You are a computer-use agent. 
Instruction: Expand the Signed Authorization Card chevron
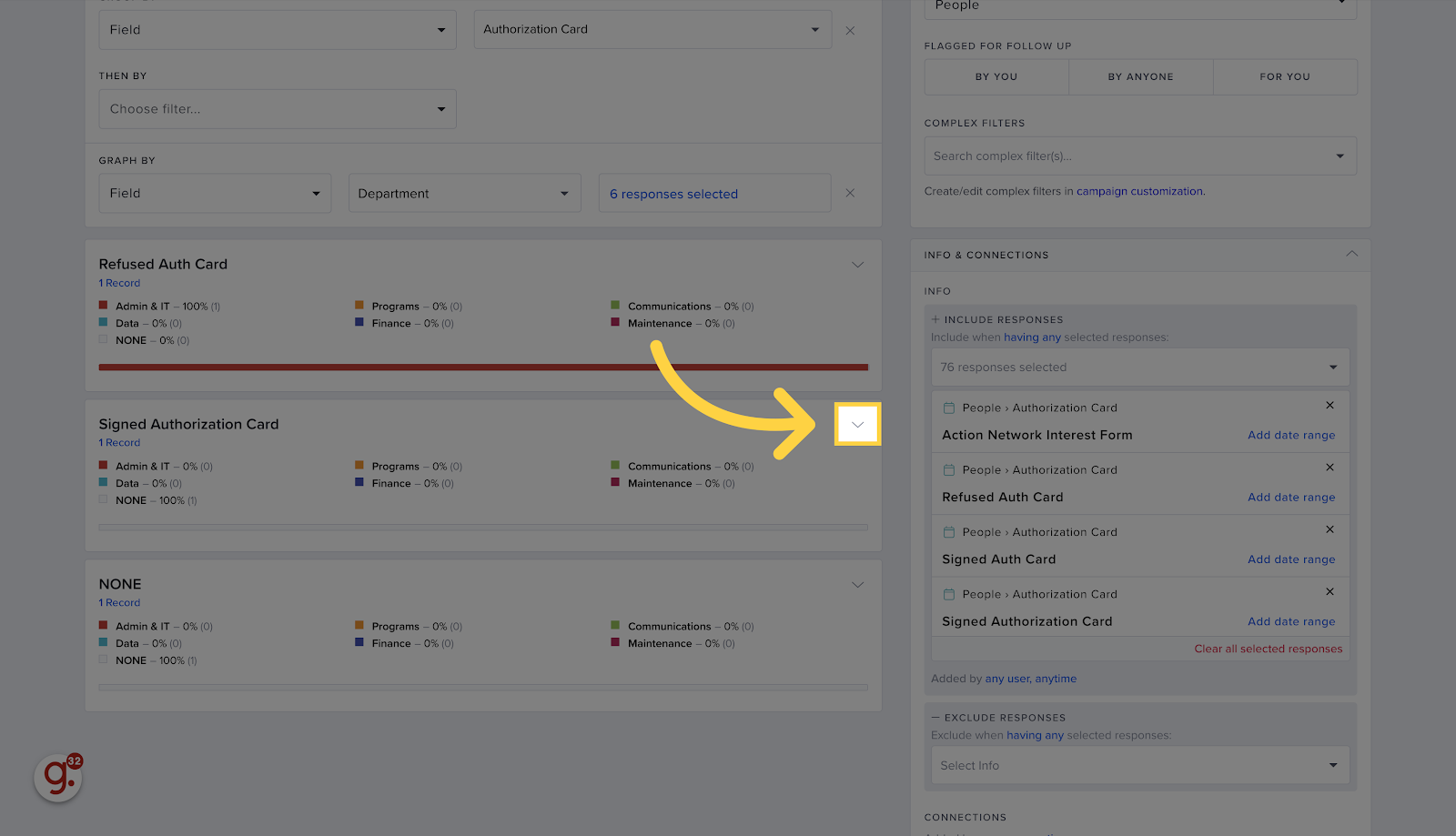coord(857,425)
